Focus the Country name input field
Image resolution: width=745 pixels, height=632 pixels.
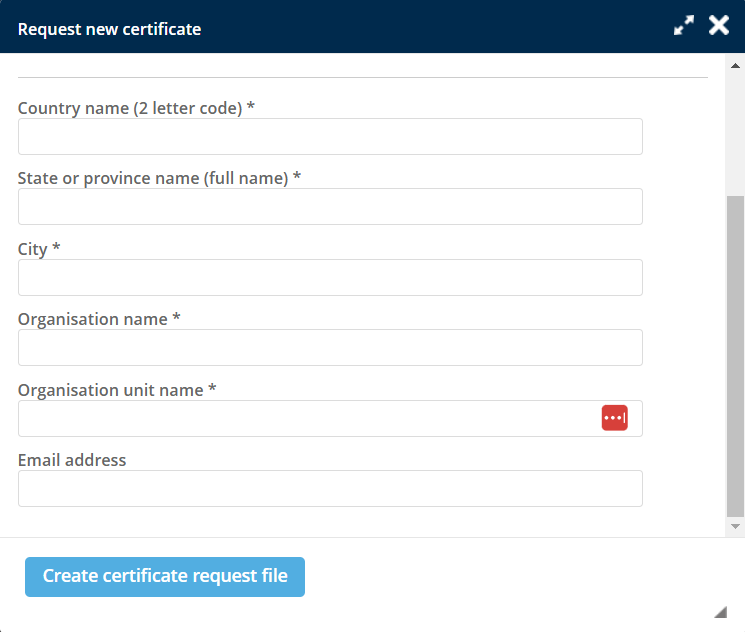[x=330, y=137]
